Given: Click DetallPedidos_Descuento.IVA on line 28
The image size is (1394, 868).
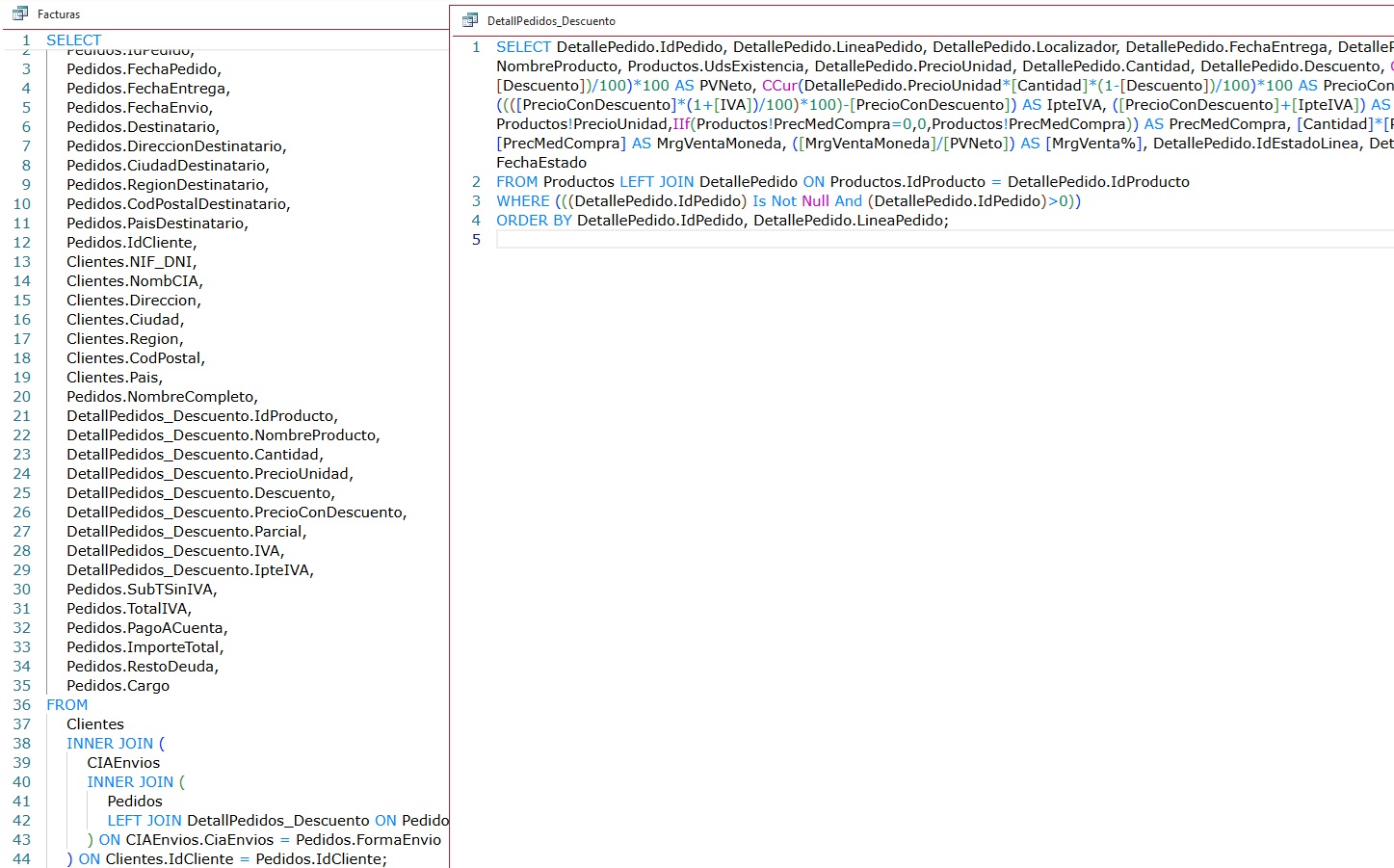Looking at the screenshot, I should point(175,550).
